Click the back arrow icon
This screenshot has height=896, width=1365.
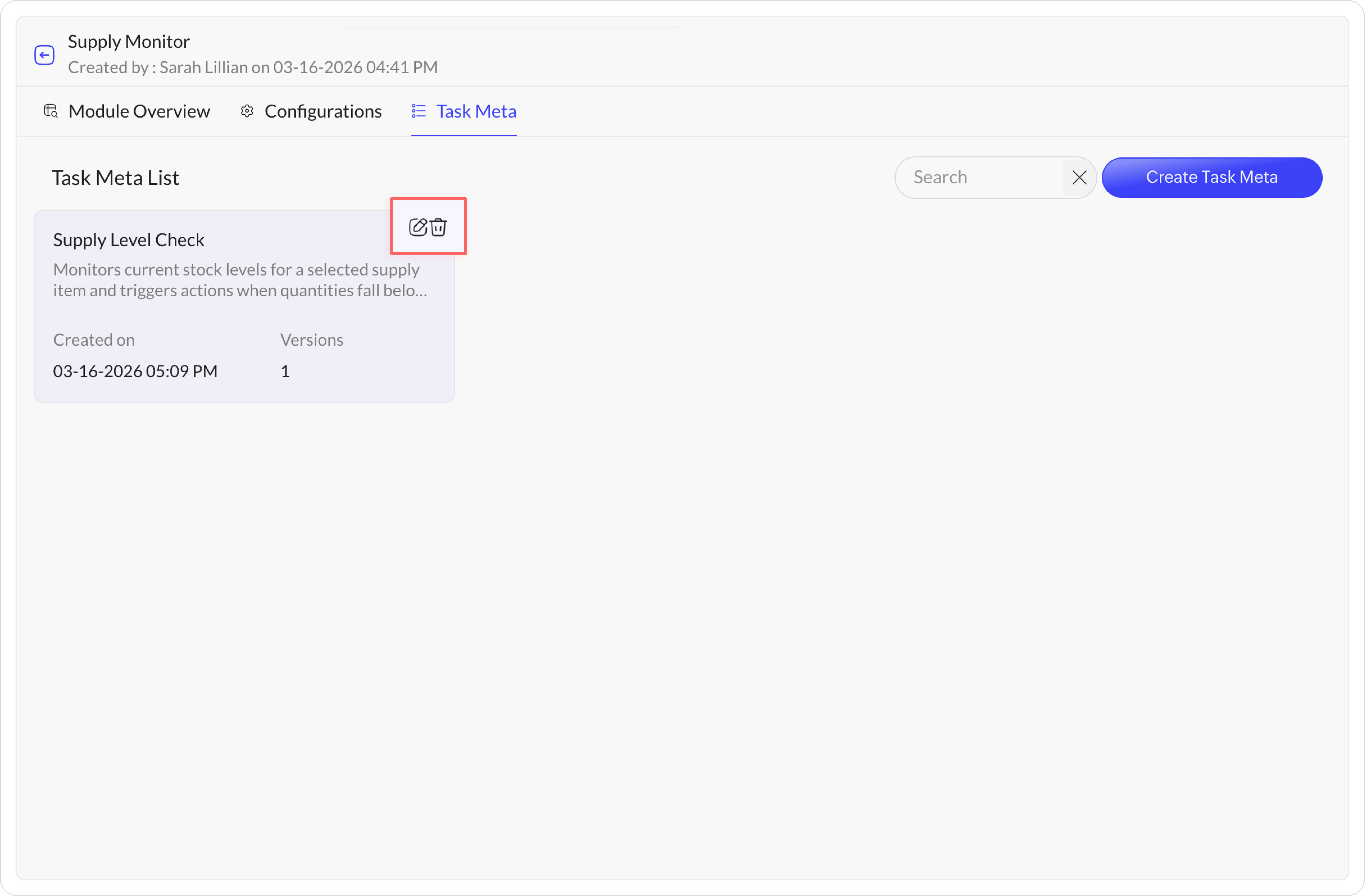44,55
